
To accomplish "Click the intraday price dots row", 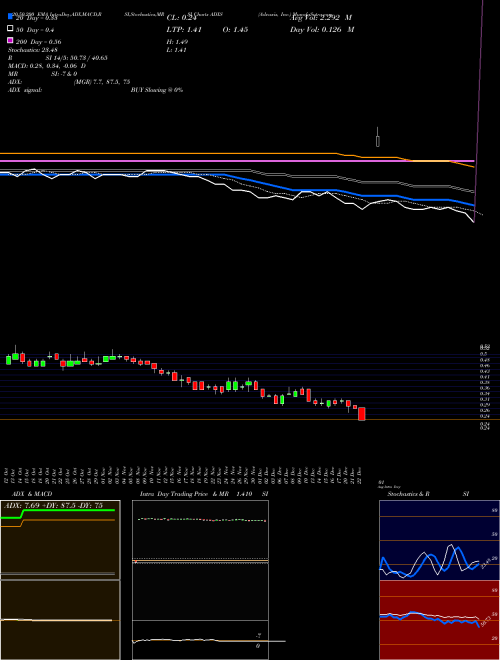I will tap(202, 520).
